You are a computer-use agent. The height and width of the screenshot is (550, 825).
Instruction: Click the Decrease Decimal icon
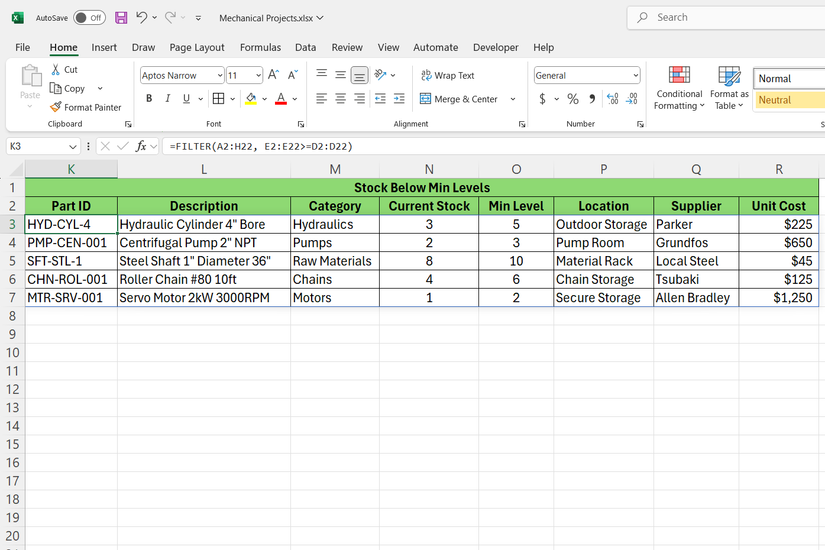click(632, 99)
